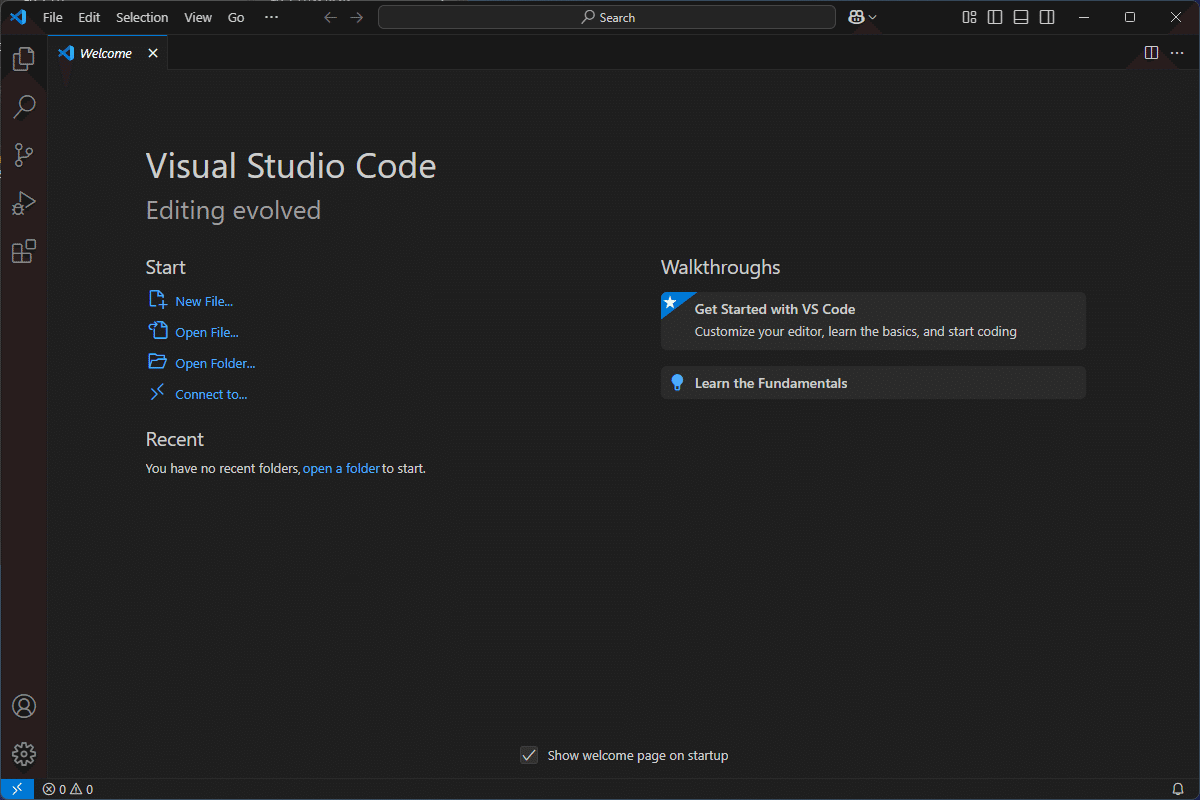This screenshot has width=1200, height=800.
Task: Open the Manage gear icon
Action: pyautogui.click(x=24, y=754)
